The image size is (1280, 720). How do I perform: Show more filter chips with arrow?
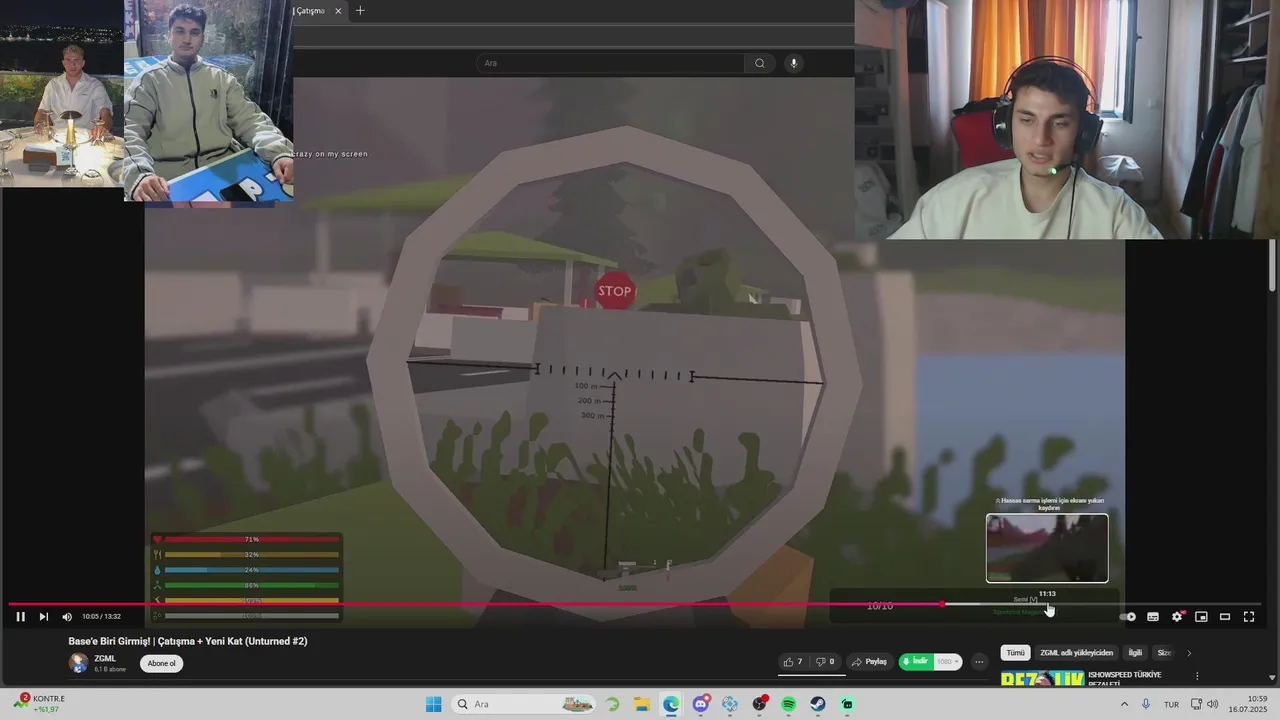(1189, 653)
